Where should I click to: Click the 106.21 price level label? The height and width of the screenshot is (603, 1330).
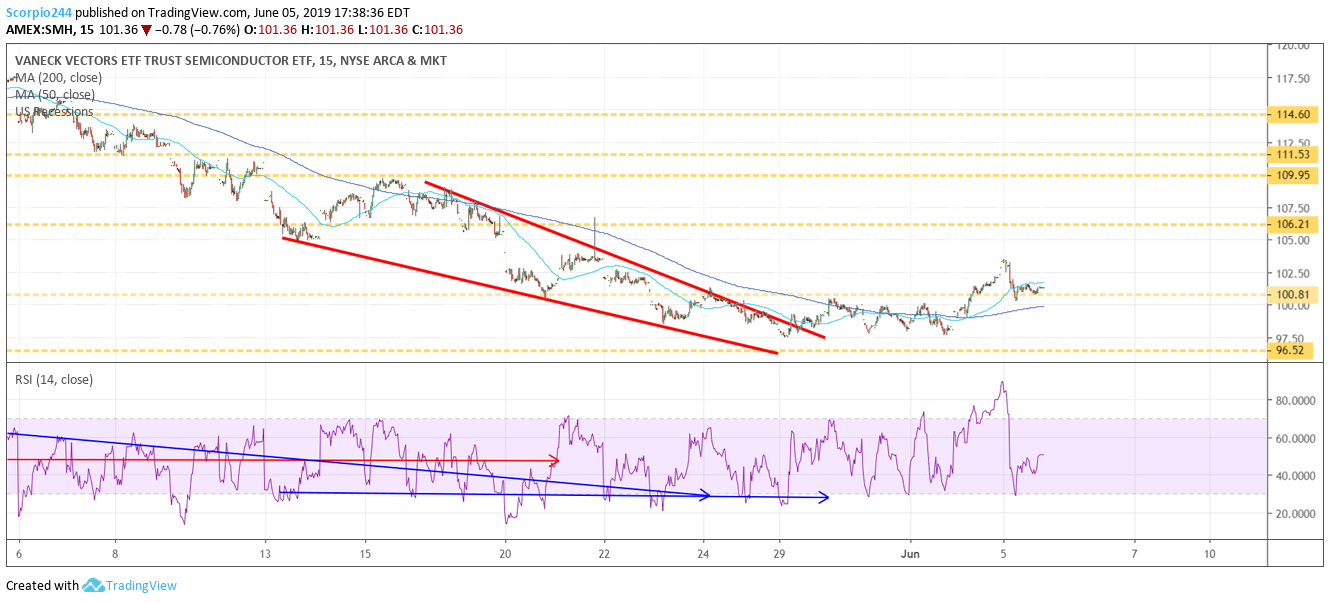coord(1295,224)
